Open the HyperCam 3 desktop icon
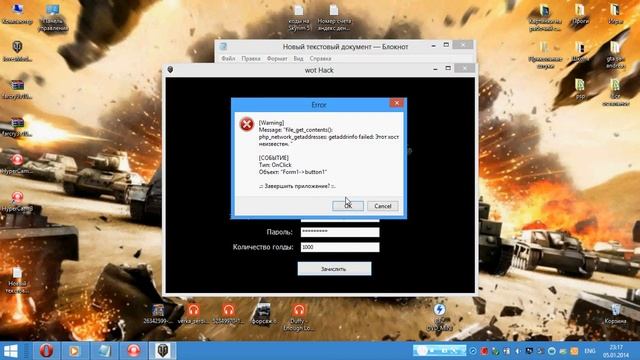The height and width of the screenshot is (360, 640). [17, 202]
